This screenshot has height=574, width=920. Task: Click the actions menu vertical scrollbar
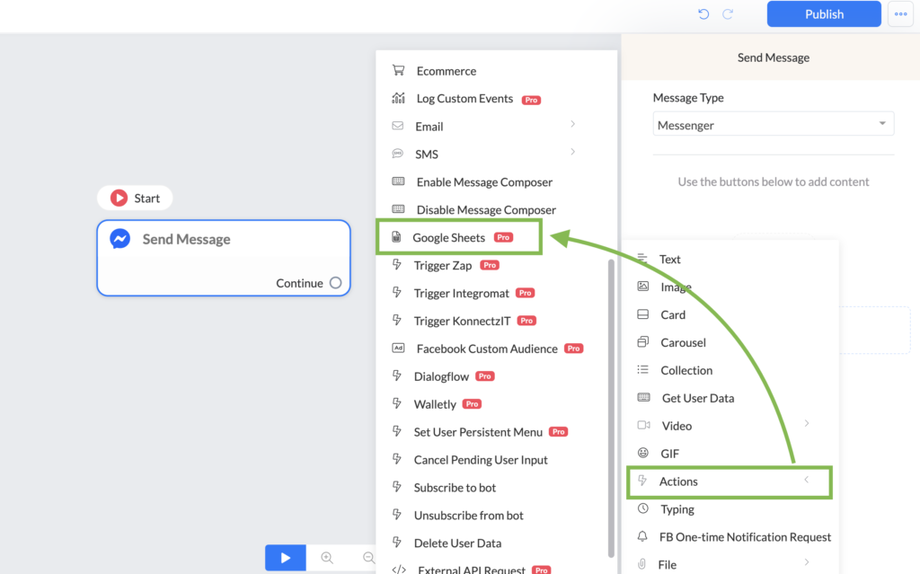(611, 408)
